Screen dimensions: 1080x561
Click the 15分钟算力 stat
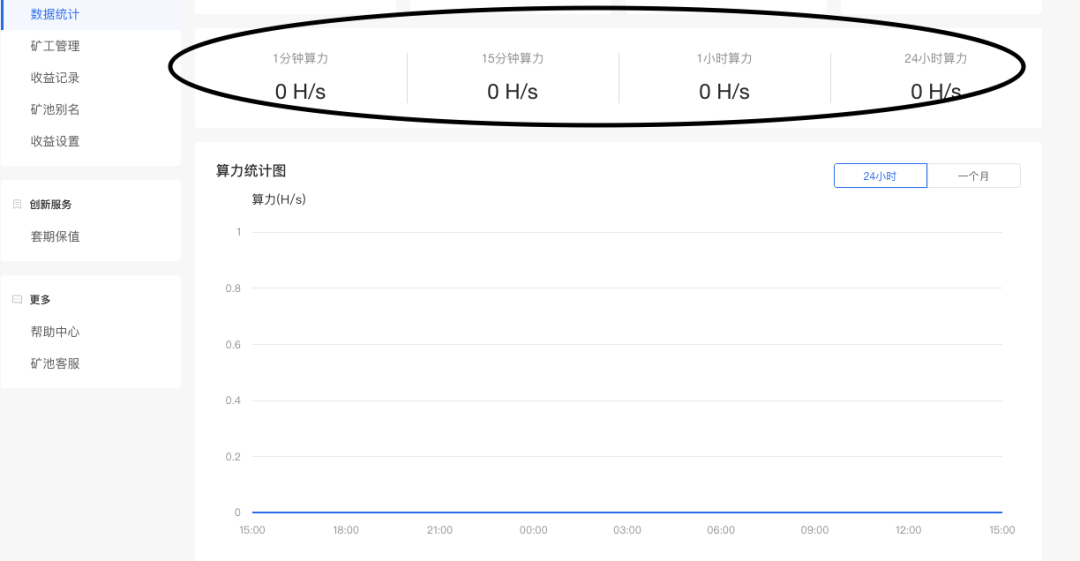[x=512, y=77]
